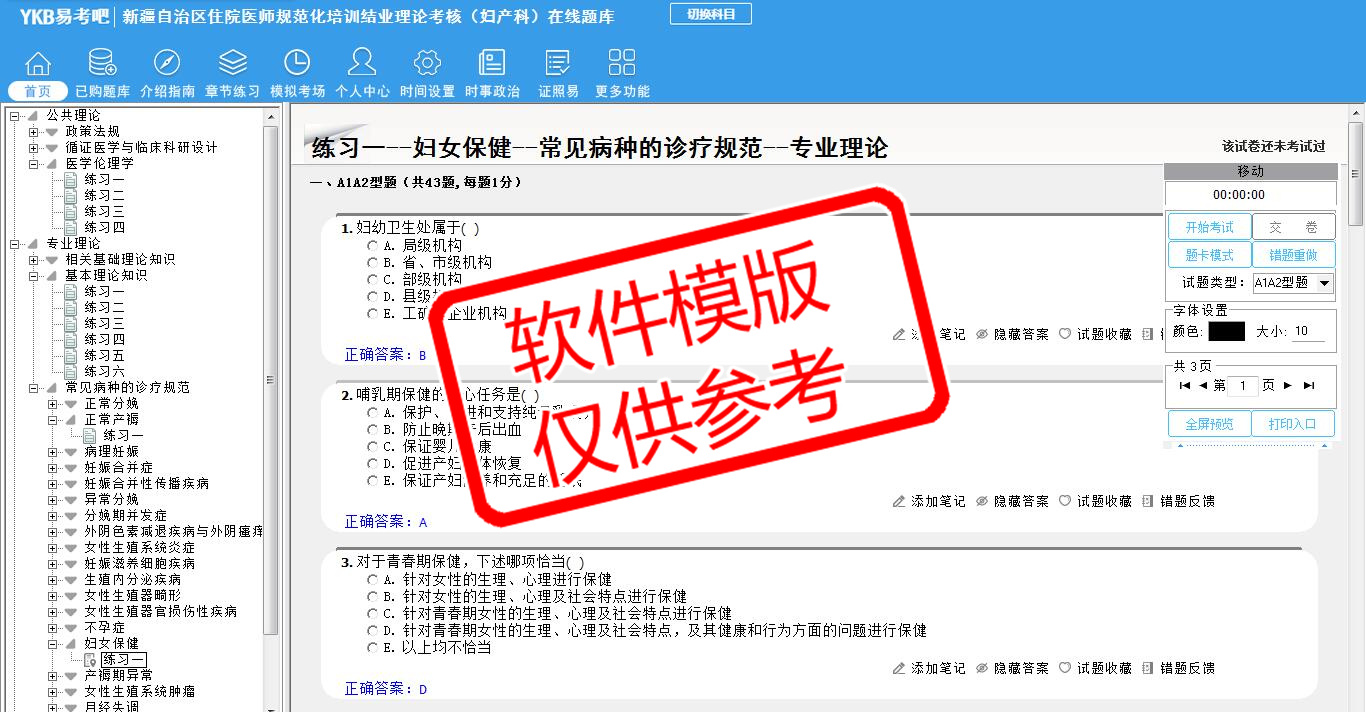
Task: Click the page number input field
Action: 1242,385
